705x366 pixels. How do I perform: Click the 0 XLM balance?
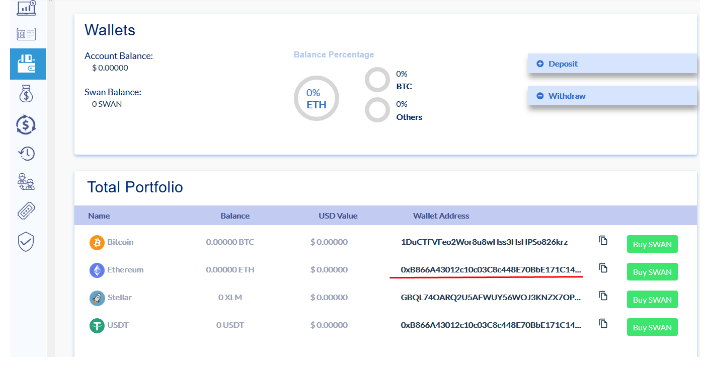[230, 297]
